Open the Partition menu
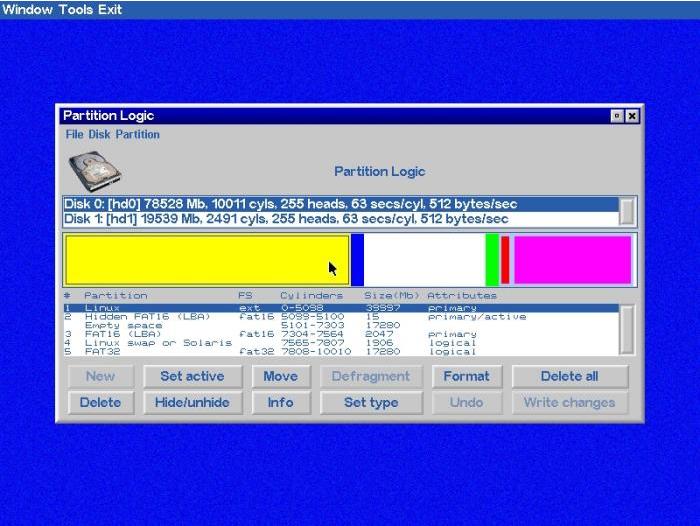 click(138, 134)
